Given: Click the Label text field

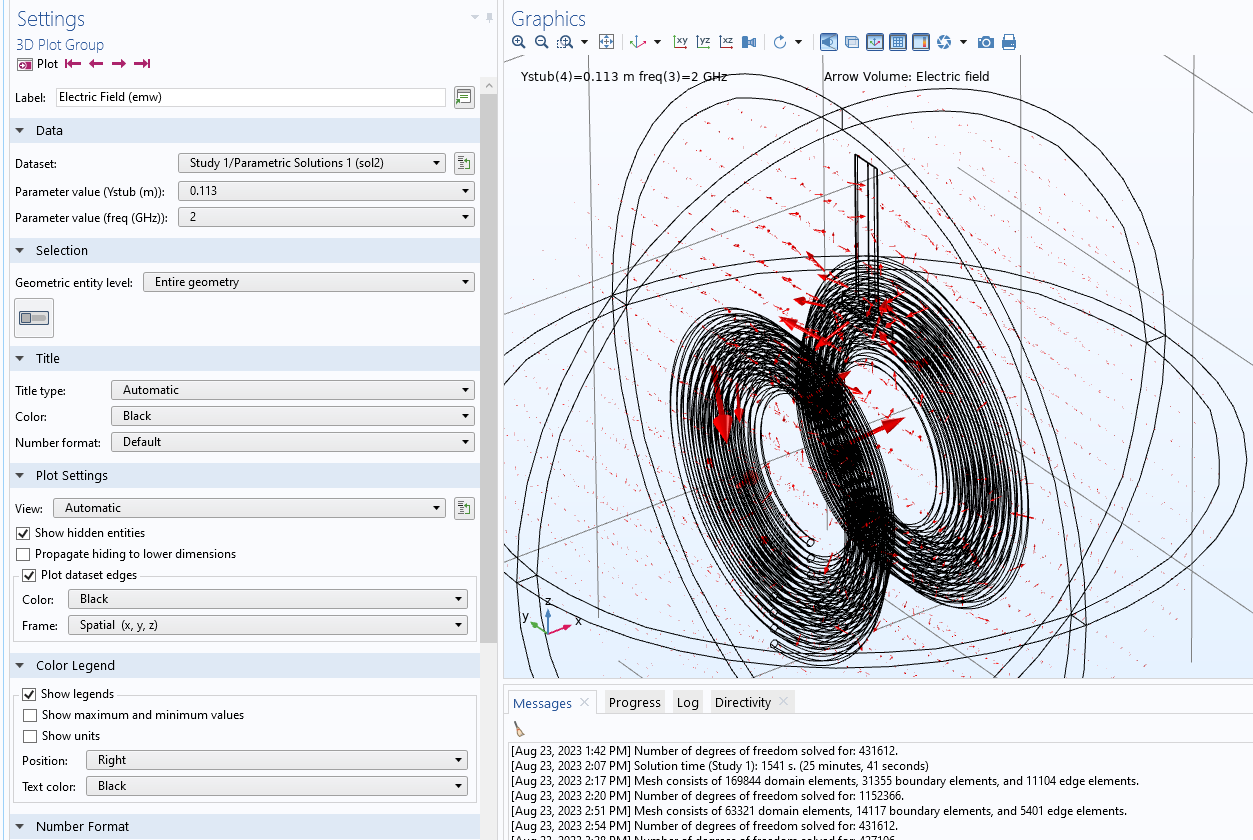Looking at the screenshot, I should click(250, 97).
